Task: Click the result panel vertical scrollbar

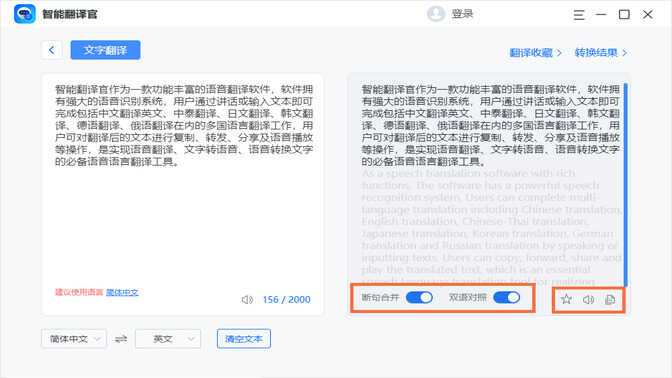Action: click(x=626, y=185)
